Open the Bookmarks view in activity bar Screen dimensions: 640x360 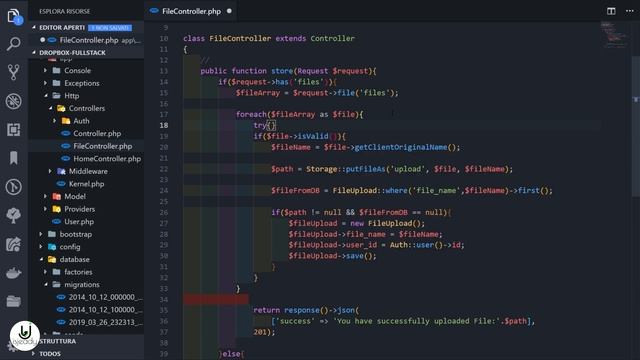[x=13, y=158]
